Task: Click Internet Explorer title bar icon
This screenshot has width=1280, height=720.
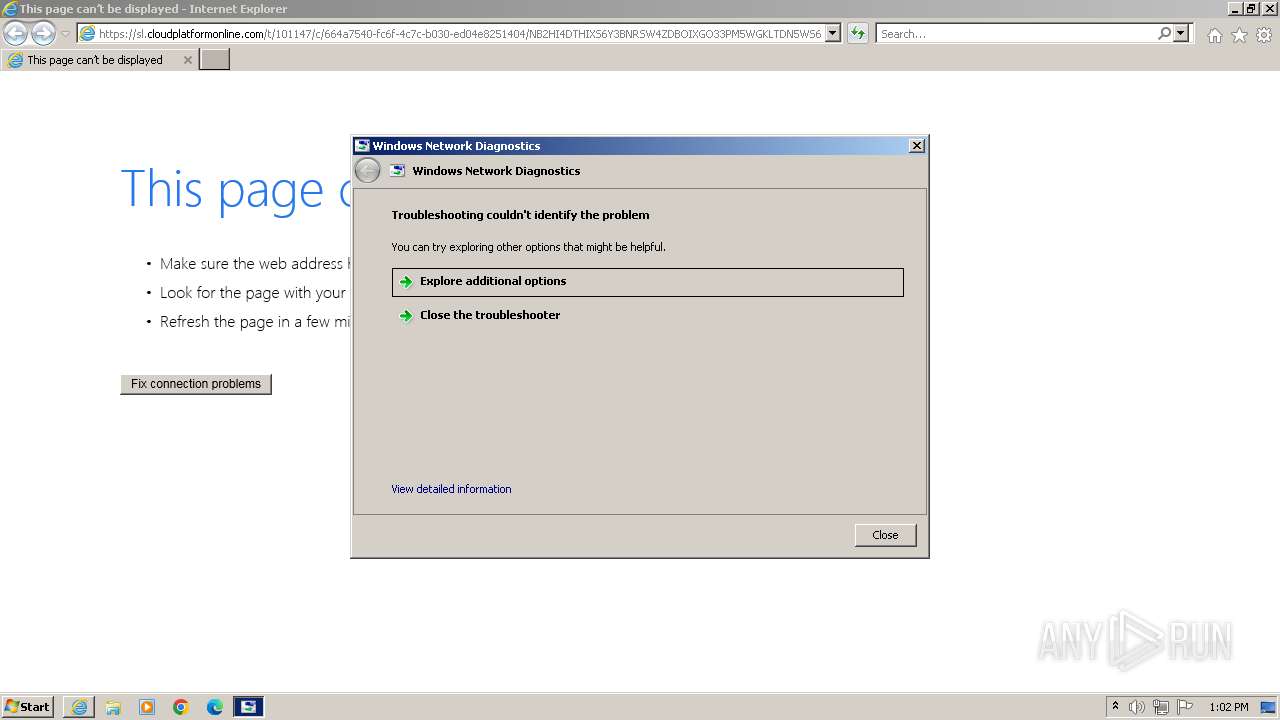Action: (9, 9)
